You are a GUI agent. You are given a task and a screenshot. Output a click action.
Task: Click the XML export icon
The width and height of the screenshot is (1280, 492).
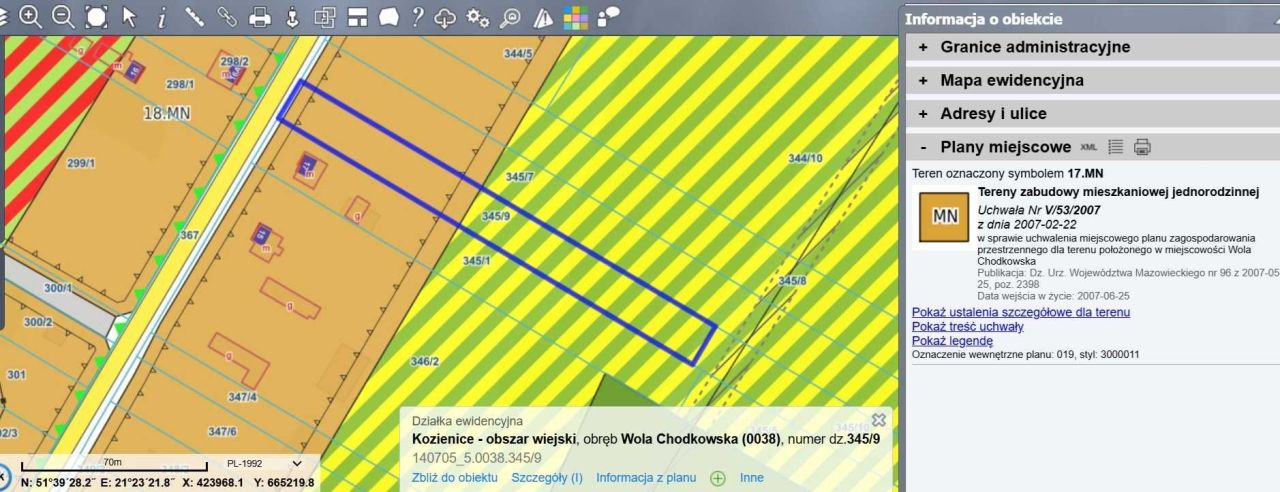pyautogui.click(x=1089, y=147)
